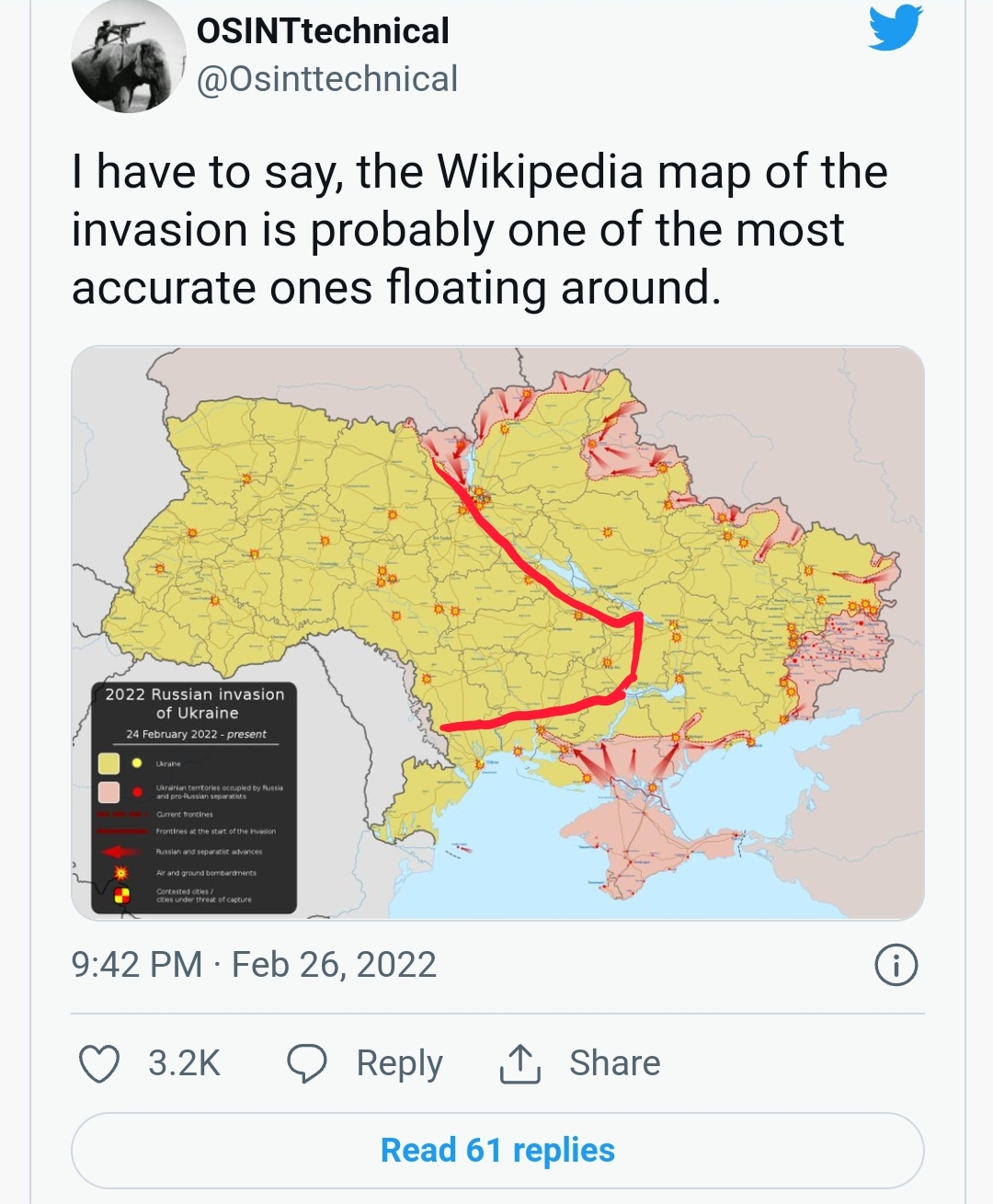Click the pink occupied territories legend swatch
This screenshot has height=1204, width=993.
(109, 792)
